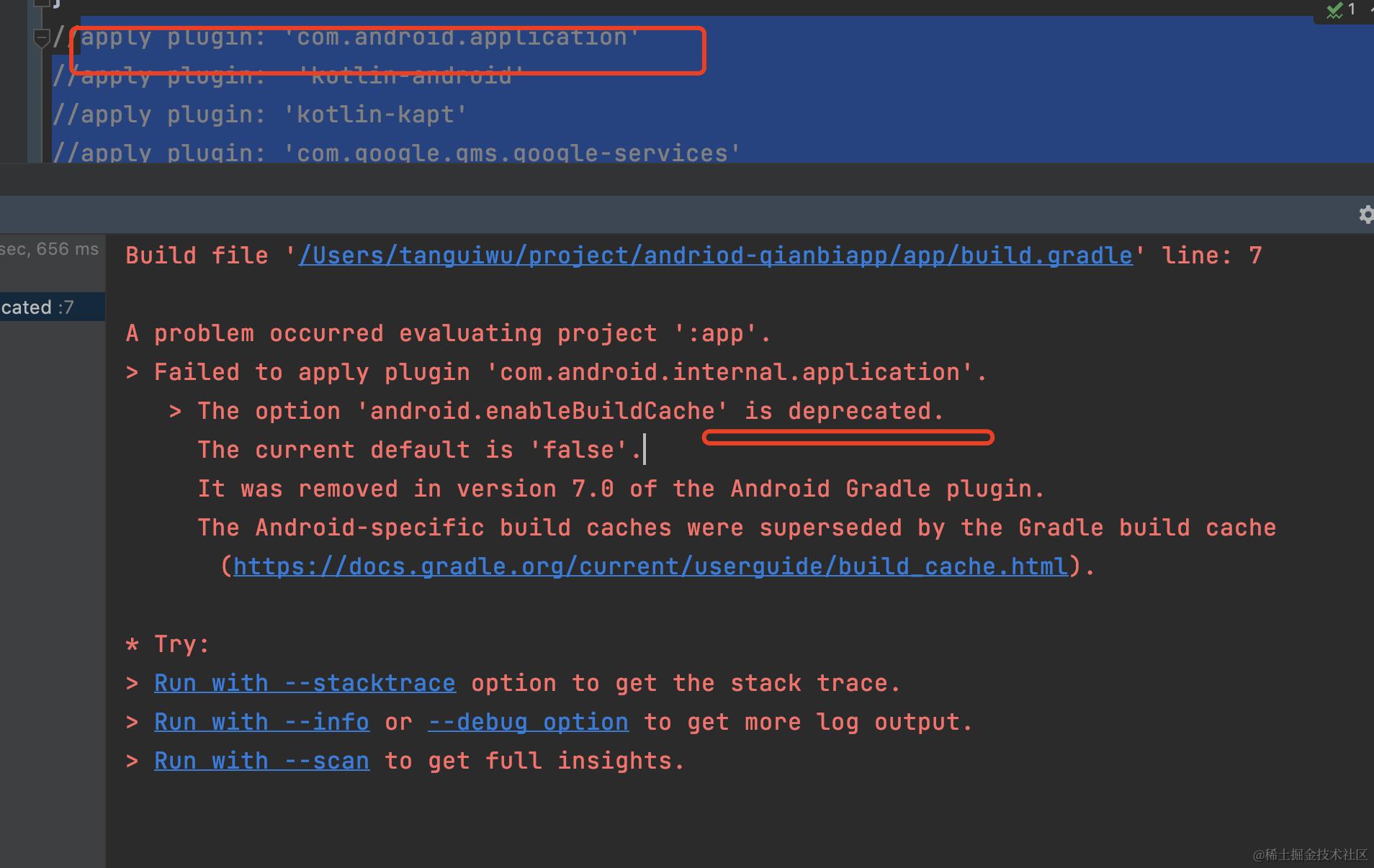This screenshot has width=1374, height=868.
Task: Click the green tests-passed checkmark icon
Action: [1333, 10]
